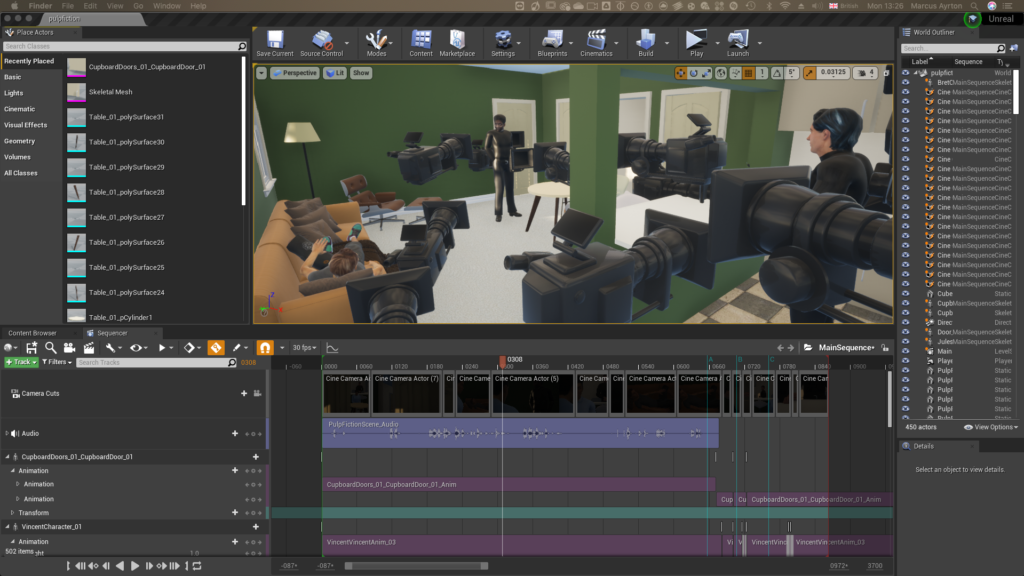
Task: Toggle surface snapping icon in viewport toolbar
Action: point(735,73)
